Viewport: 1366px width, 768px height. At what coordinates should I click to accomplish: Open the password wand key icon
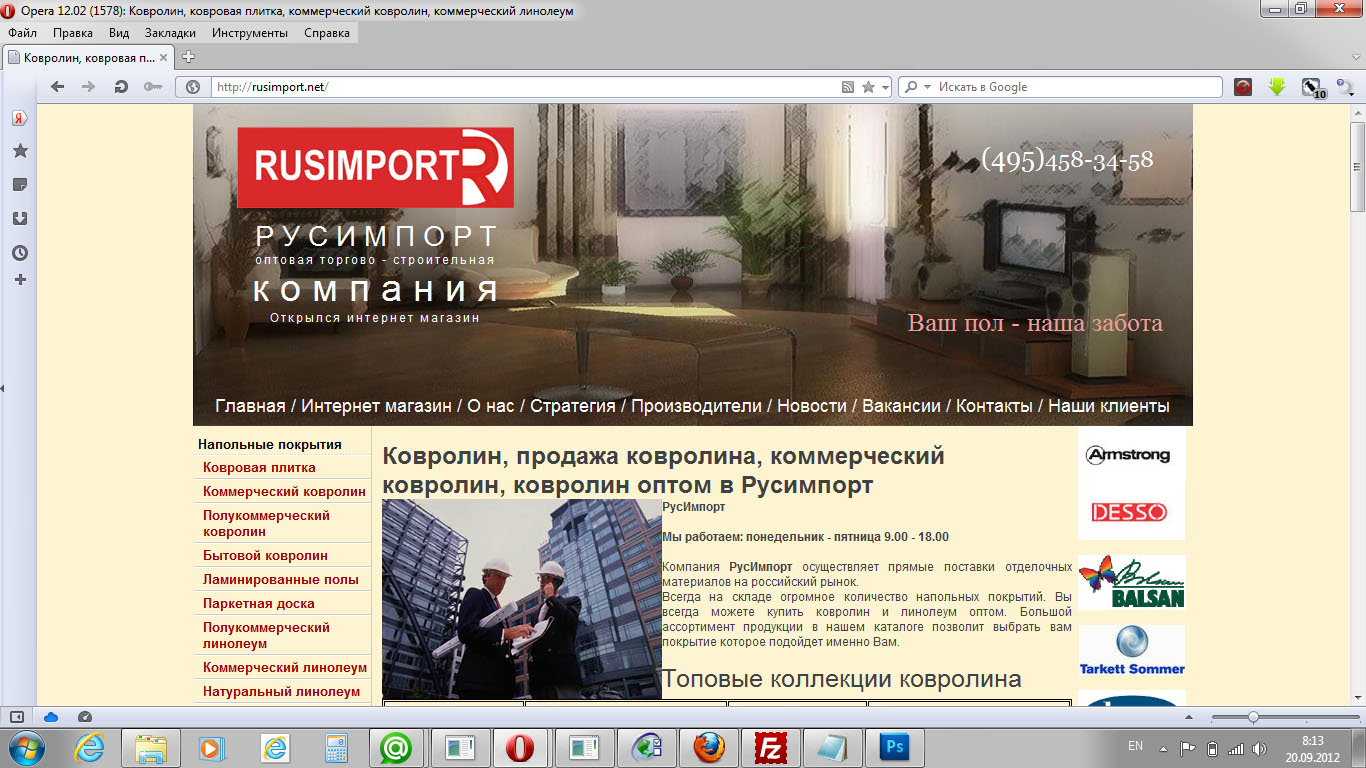coord(152,87)
